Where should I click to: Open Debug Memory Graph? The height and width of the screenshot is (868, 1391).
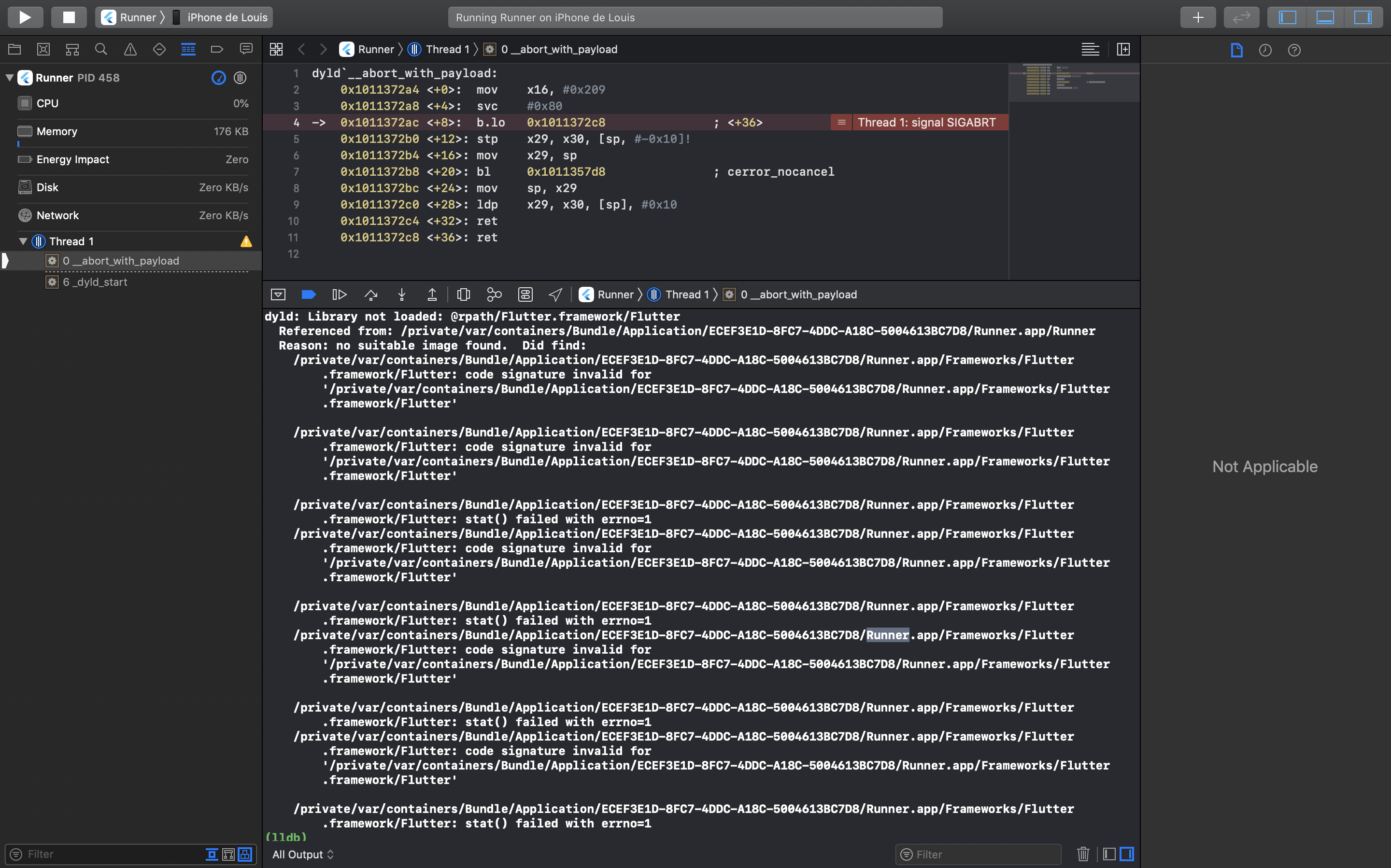(494, 294)
